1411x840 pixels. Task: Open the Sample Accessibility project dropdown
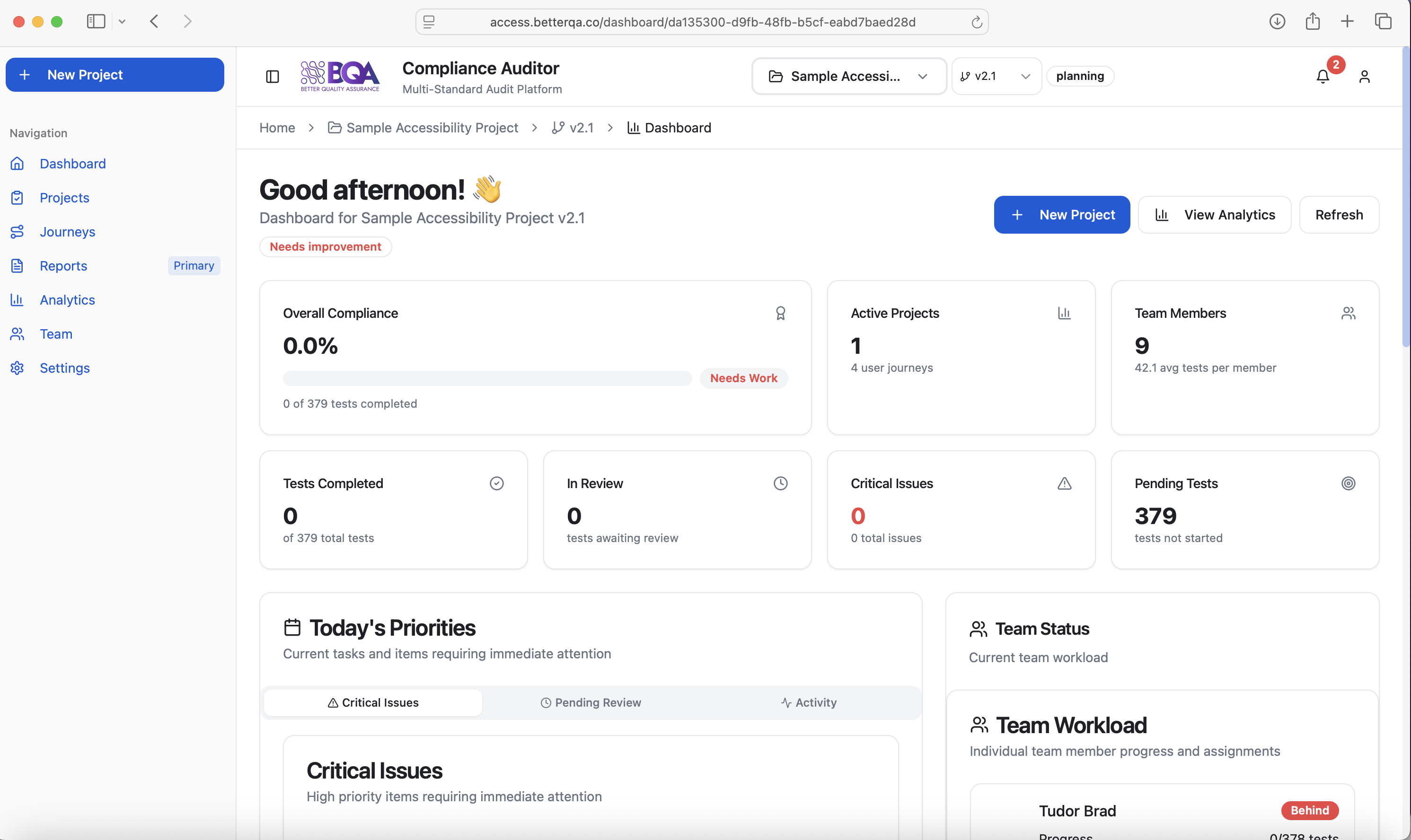848,77
